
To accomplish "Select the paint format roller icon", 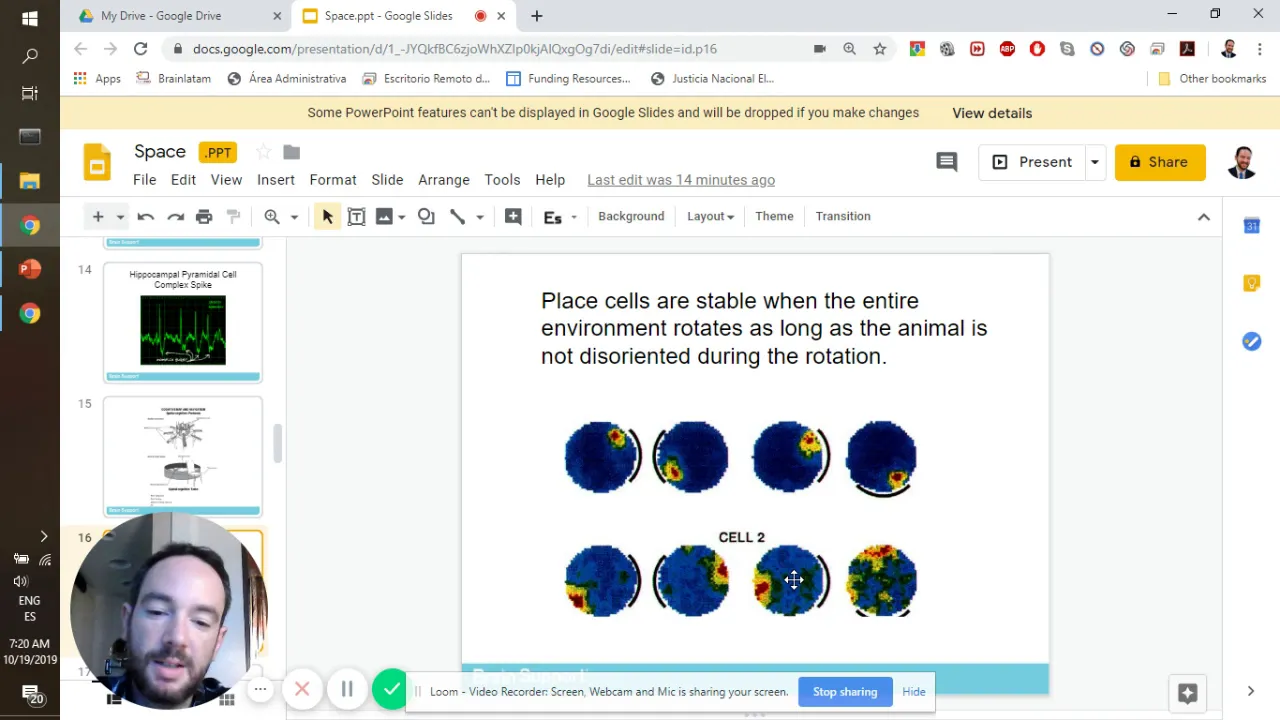I will tap(233, 217).
